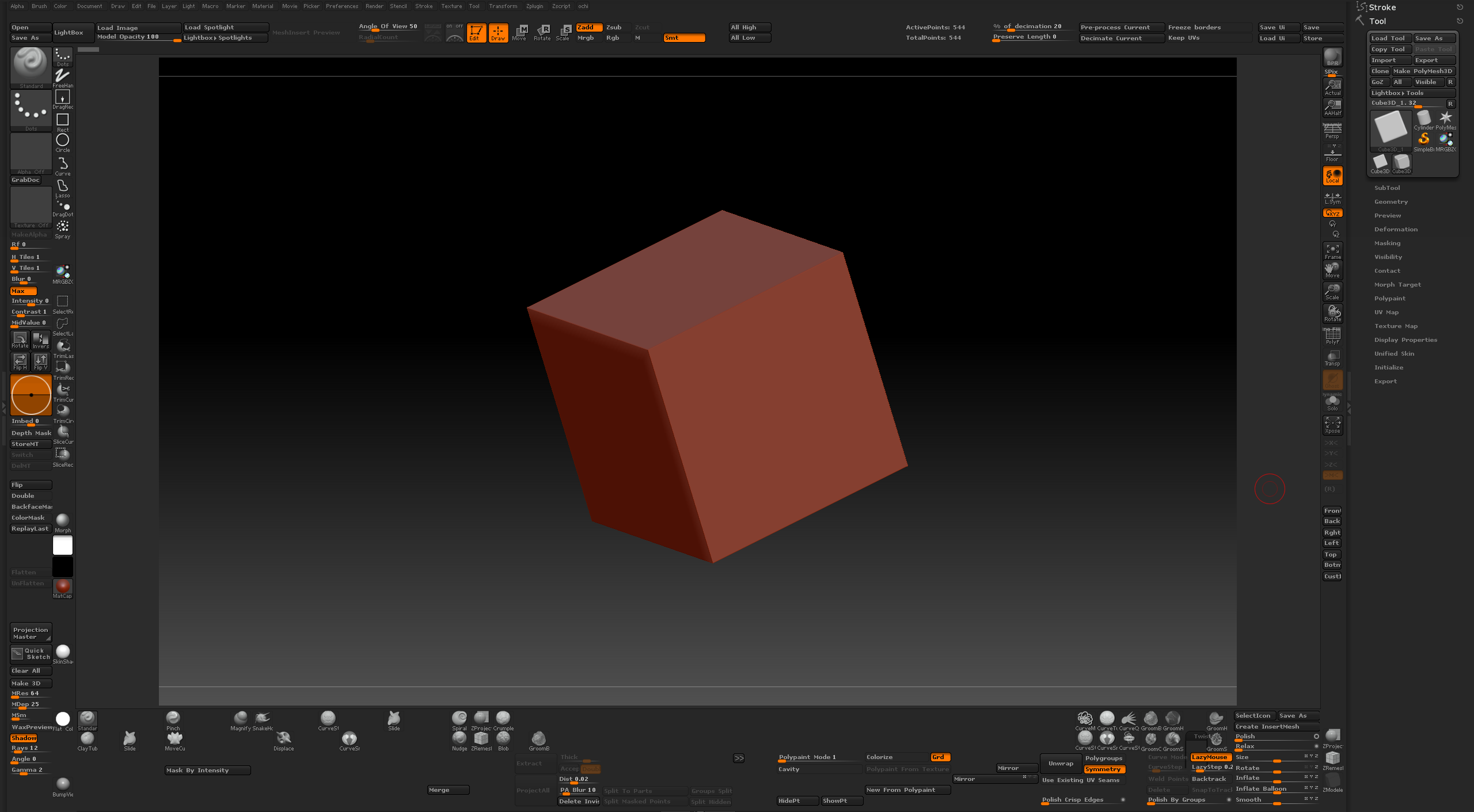Viewport: 1474px width, 812px height.
Task: Click the Xpose icon
Action: [1332, 425]
